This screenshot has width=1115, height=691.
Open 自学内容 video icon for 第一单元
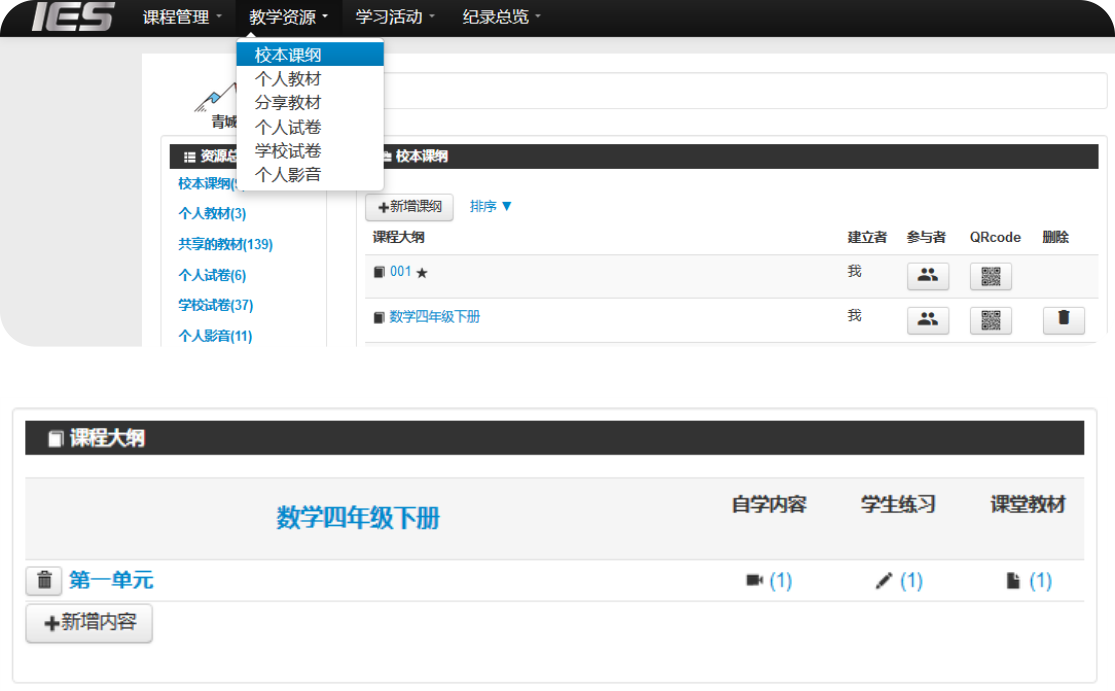pos(755,581)
